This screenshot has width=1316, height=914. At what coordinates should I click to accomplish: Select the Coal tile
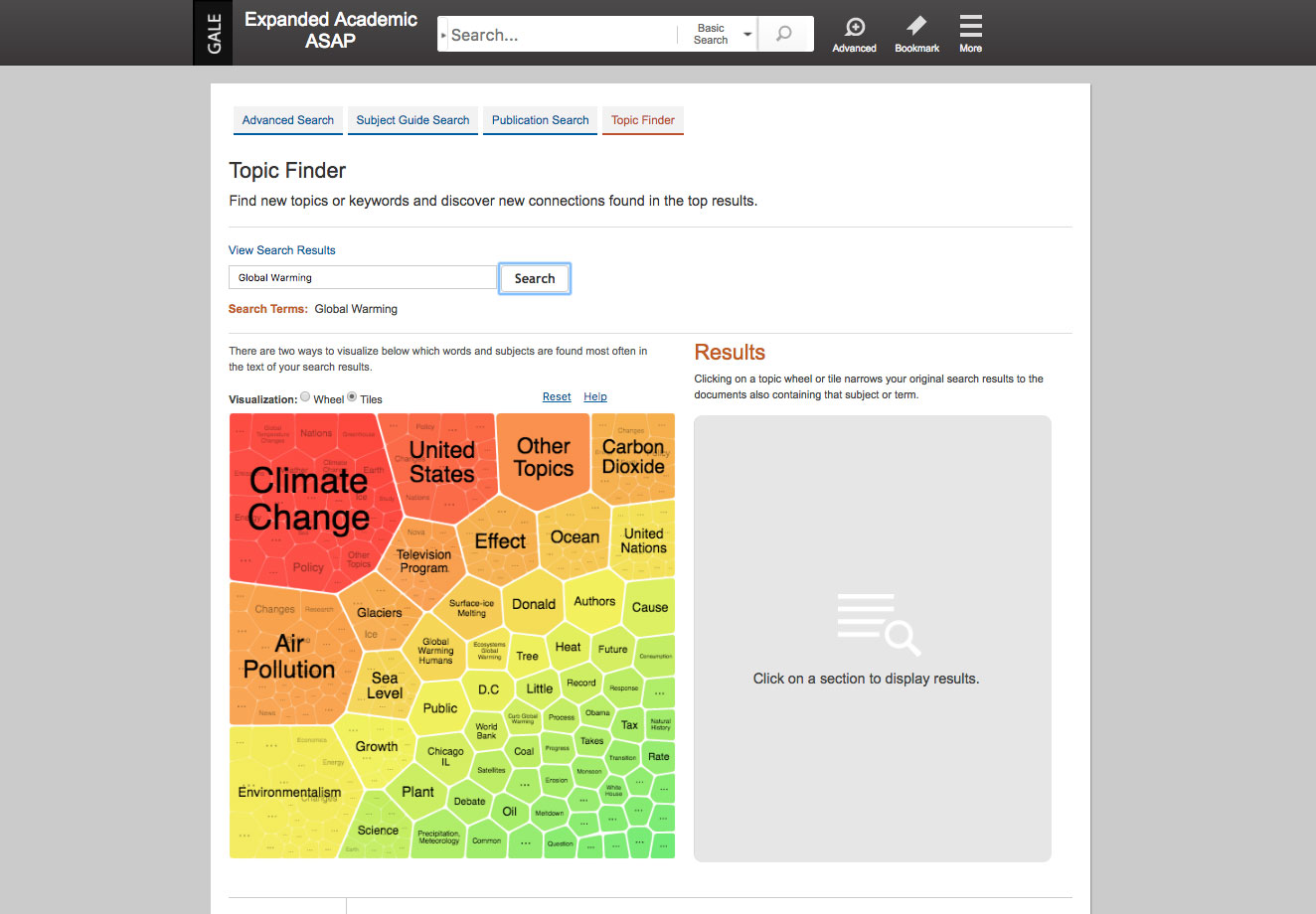524,751
